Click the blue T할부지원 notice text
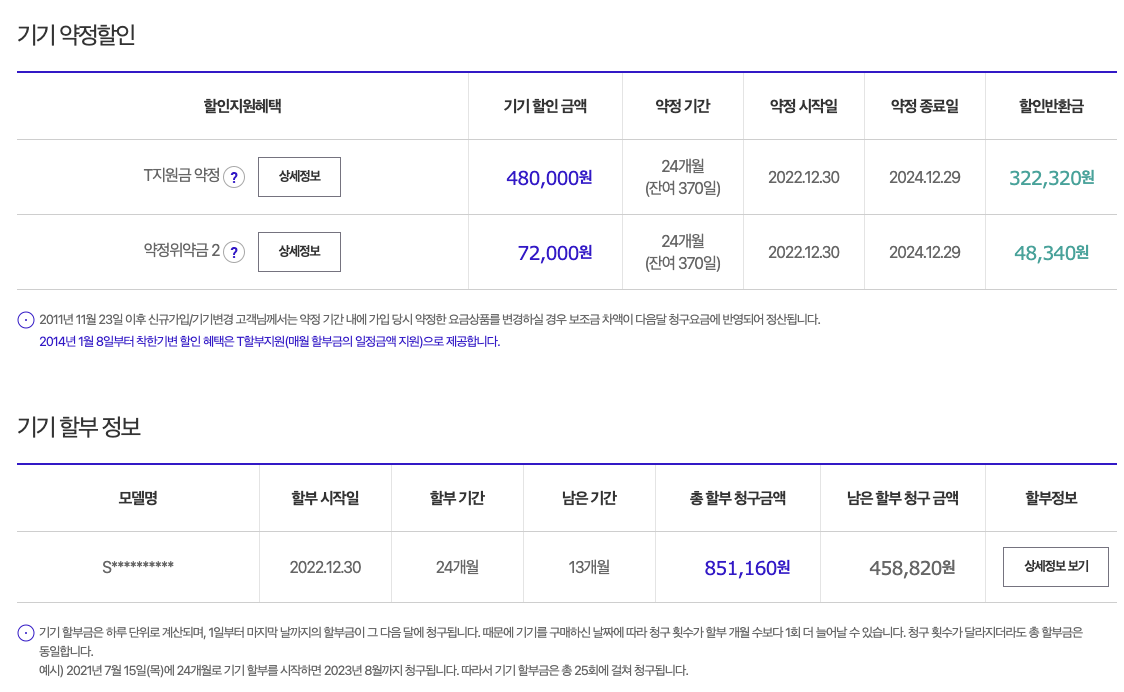1124x692 pixels. click(x=269, y=342)
